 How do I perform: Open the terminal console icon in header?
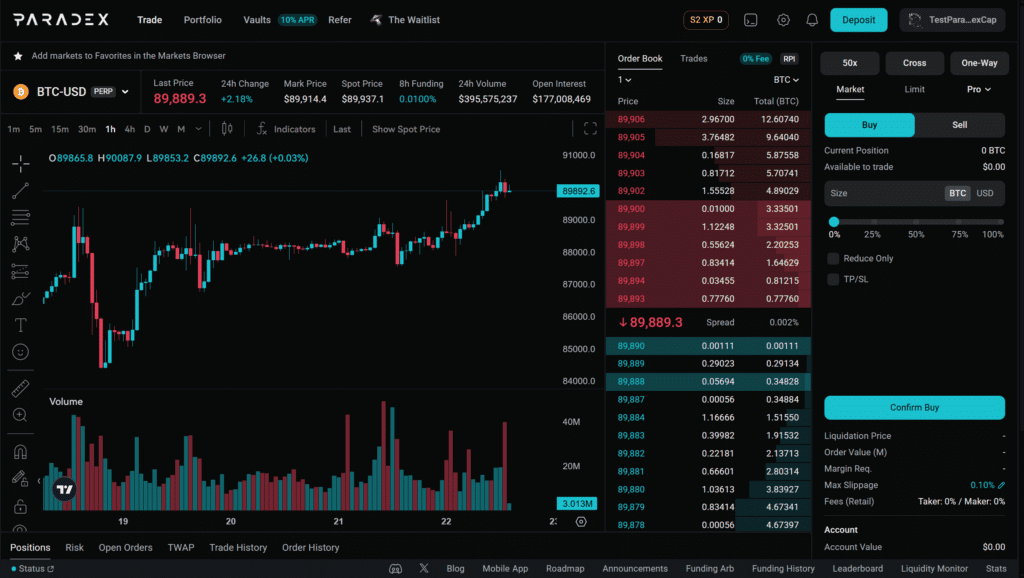(750, 20)
